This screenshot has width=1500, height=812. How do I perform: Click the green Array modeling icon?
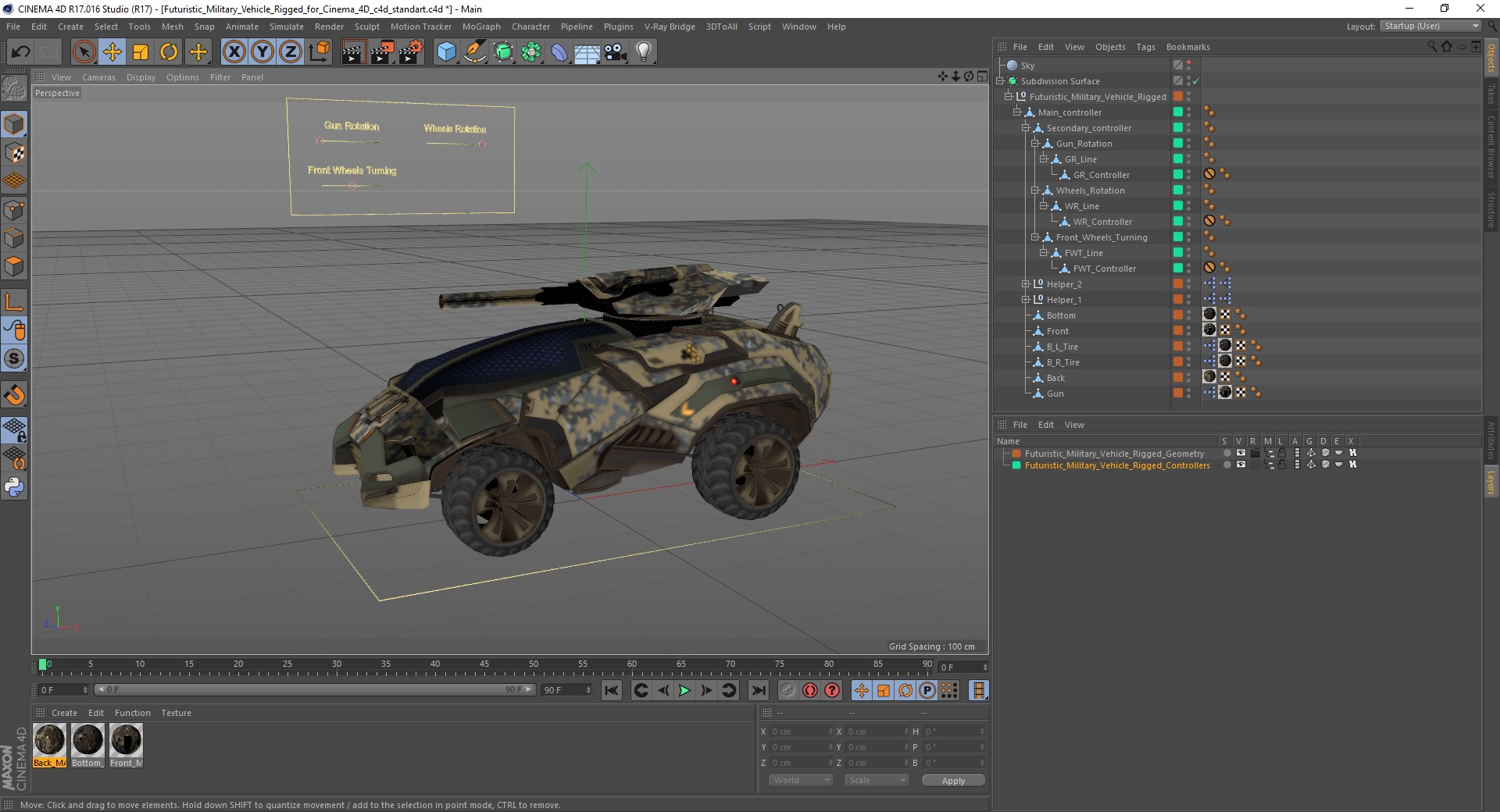tap(531, 52)
